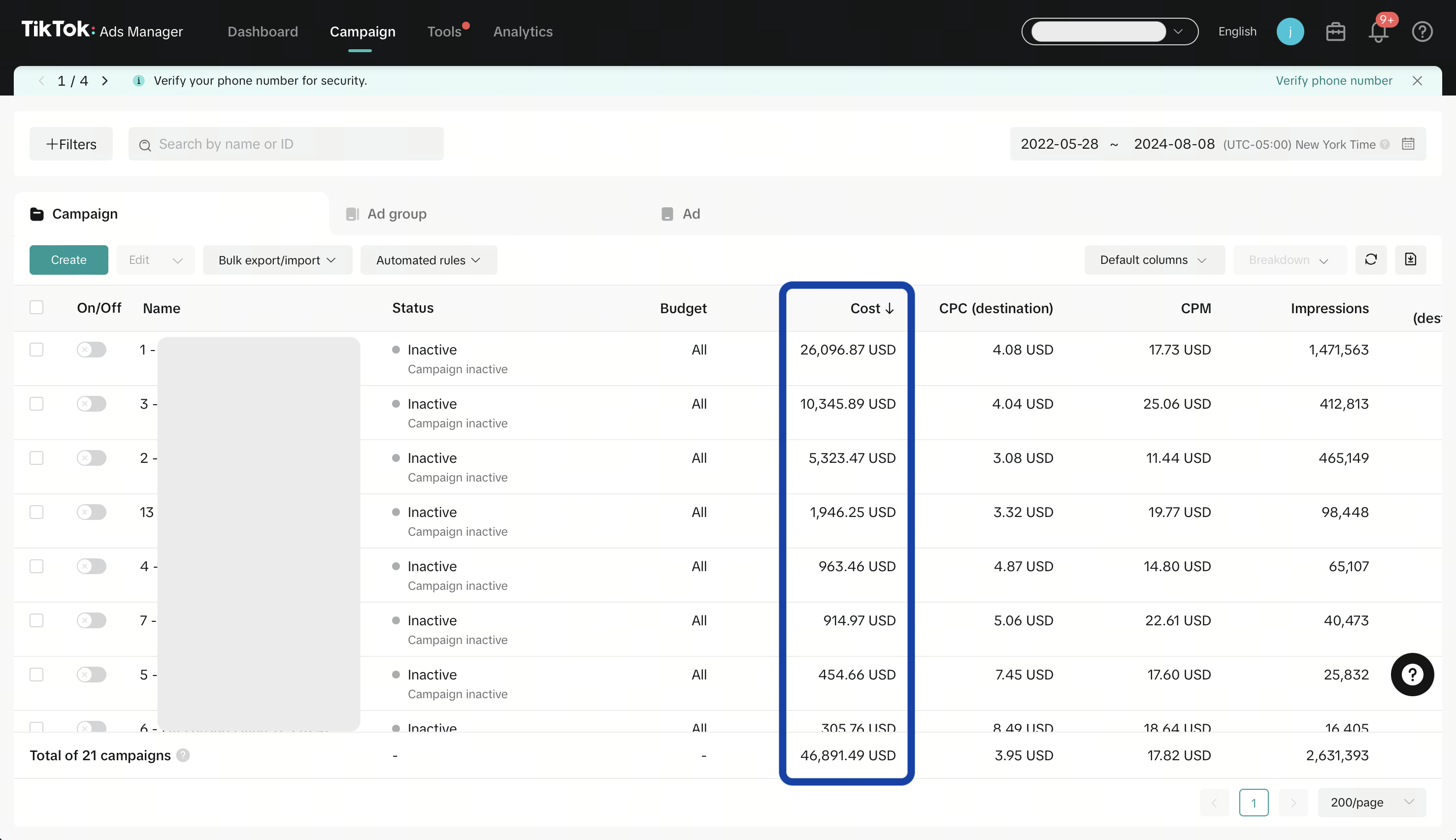Click the briefcase business center icon

pyautogui.click(x=1335, y=32)
